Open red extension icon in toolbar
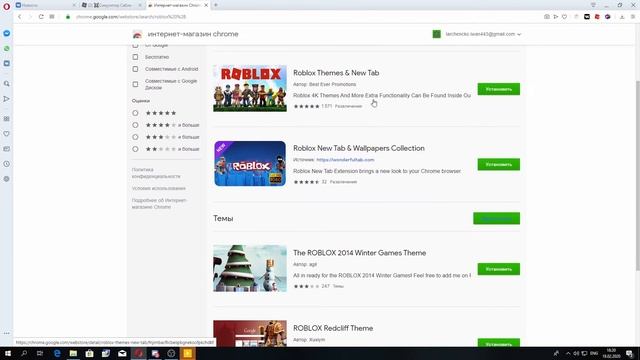Screen dimensions: 640x360 click(x=597, y=17)
